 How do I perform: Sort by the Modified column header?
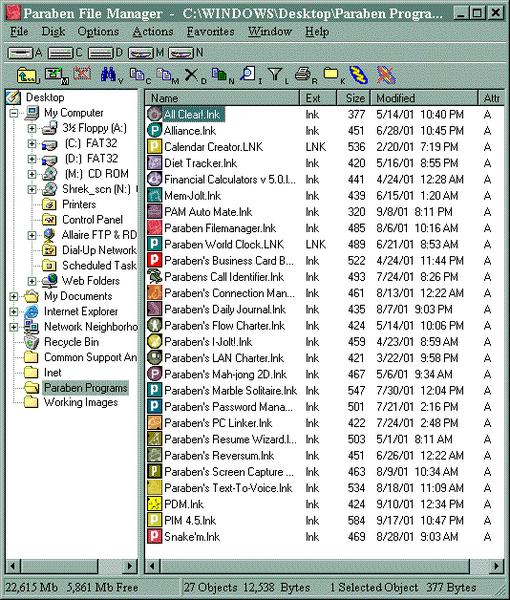(x=424, y=98)
